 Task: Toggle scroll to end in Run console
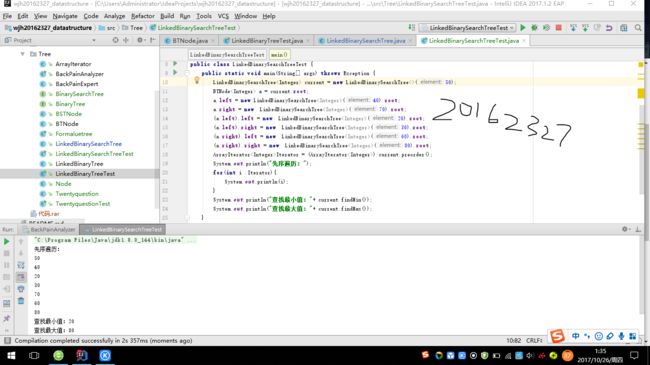pyautogui.click(x=21, y=277)
